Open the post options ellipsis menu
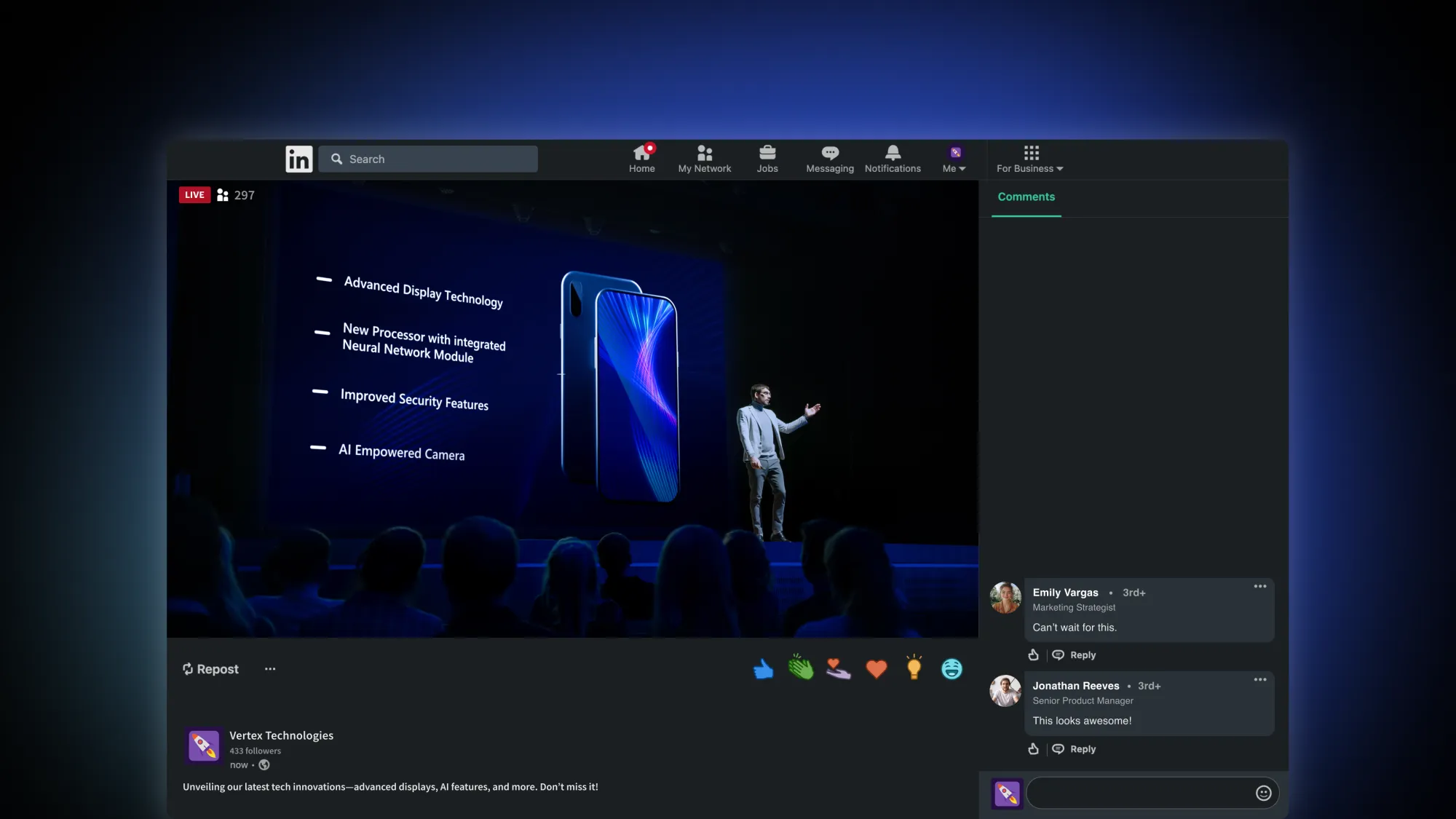Image resolution: width=1456 pixels, height=819 pixels. [x=269, y=669]
